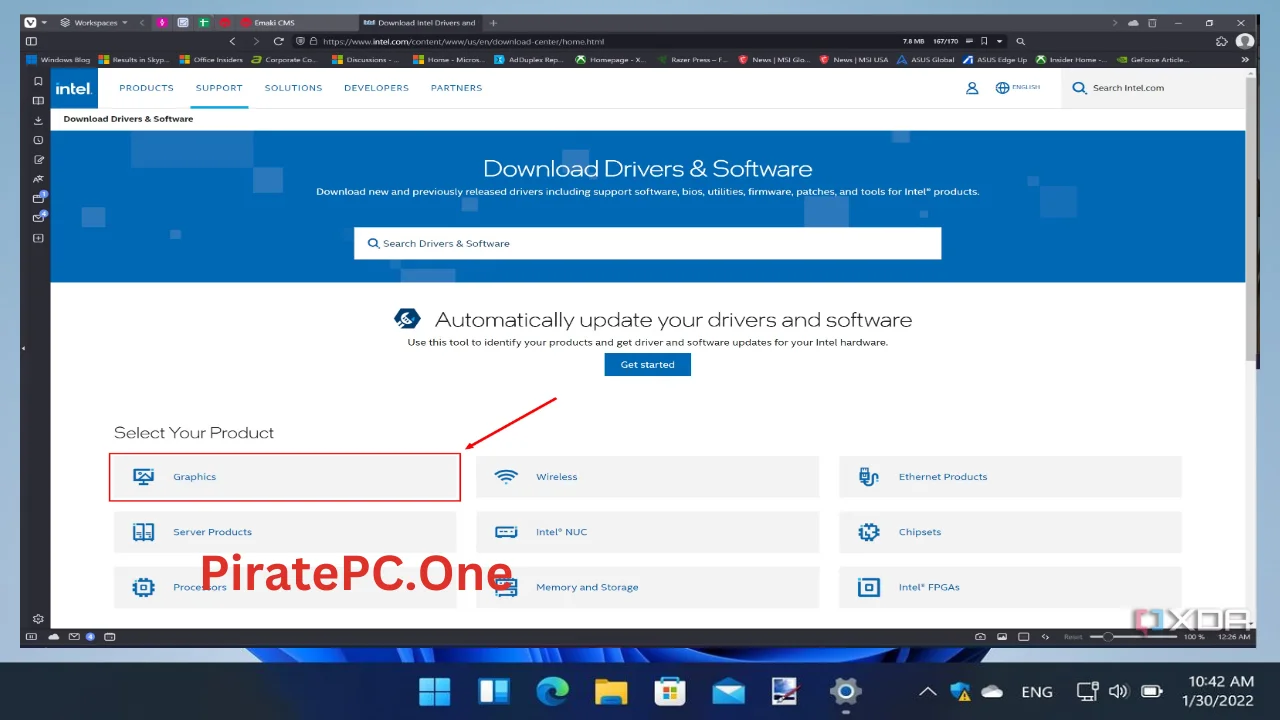1280x720 pixels.
Task: Open a new browser tab
Action: (493, 22)
